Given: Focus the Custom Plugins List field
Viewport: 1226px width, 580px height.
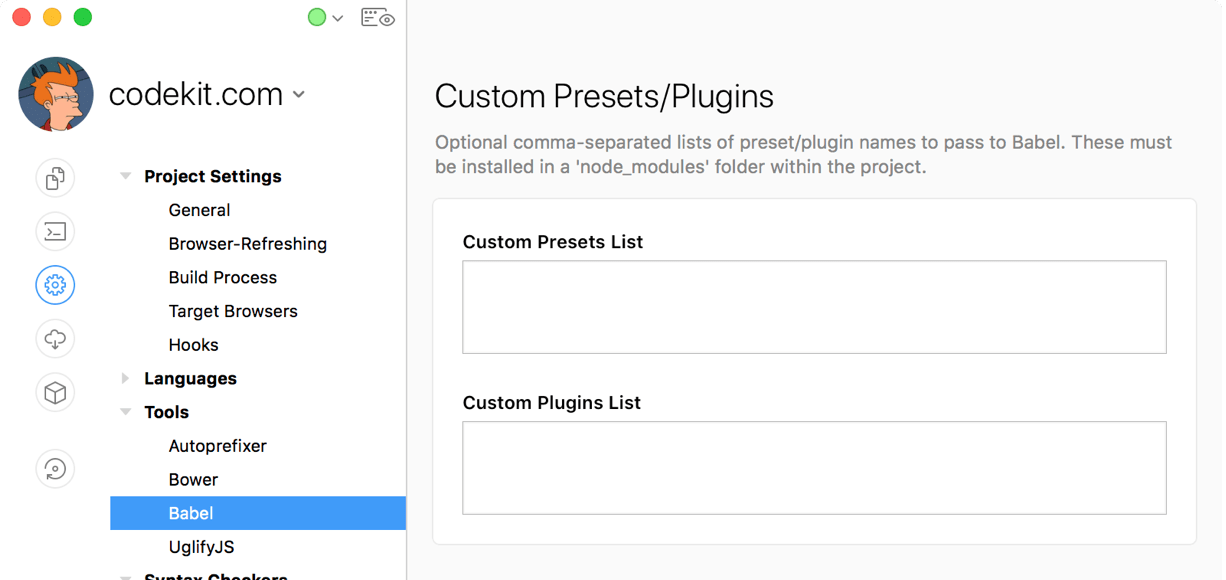Looking at the screenshot, I should coord(814,468).
